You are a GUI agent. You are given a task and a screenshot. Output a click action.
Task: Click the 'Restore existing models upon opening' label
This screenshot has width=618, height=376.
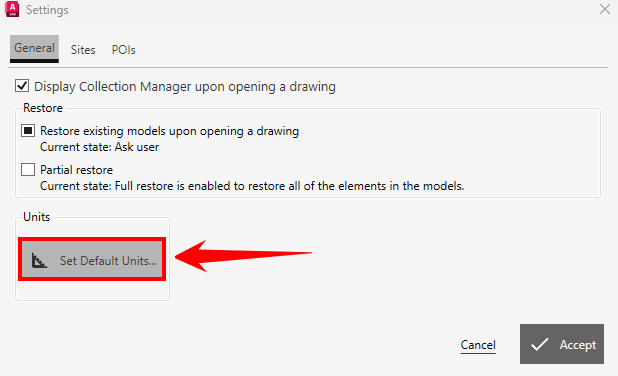click(169, 131)
